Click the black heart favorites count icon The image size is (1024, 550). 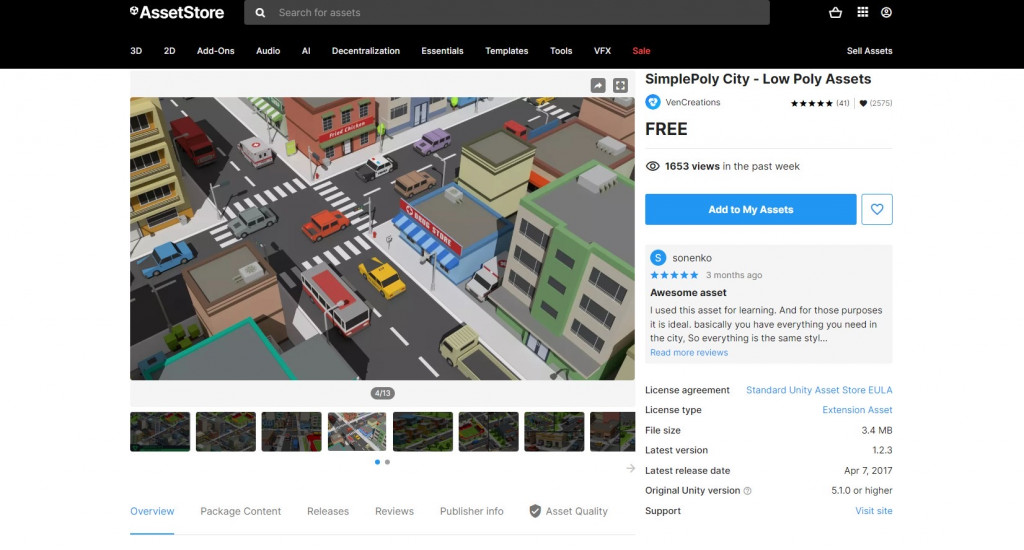[x=863, y=103]
